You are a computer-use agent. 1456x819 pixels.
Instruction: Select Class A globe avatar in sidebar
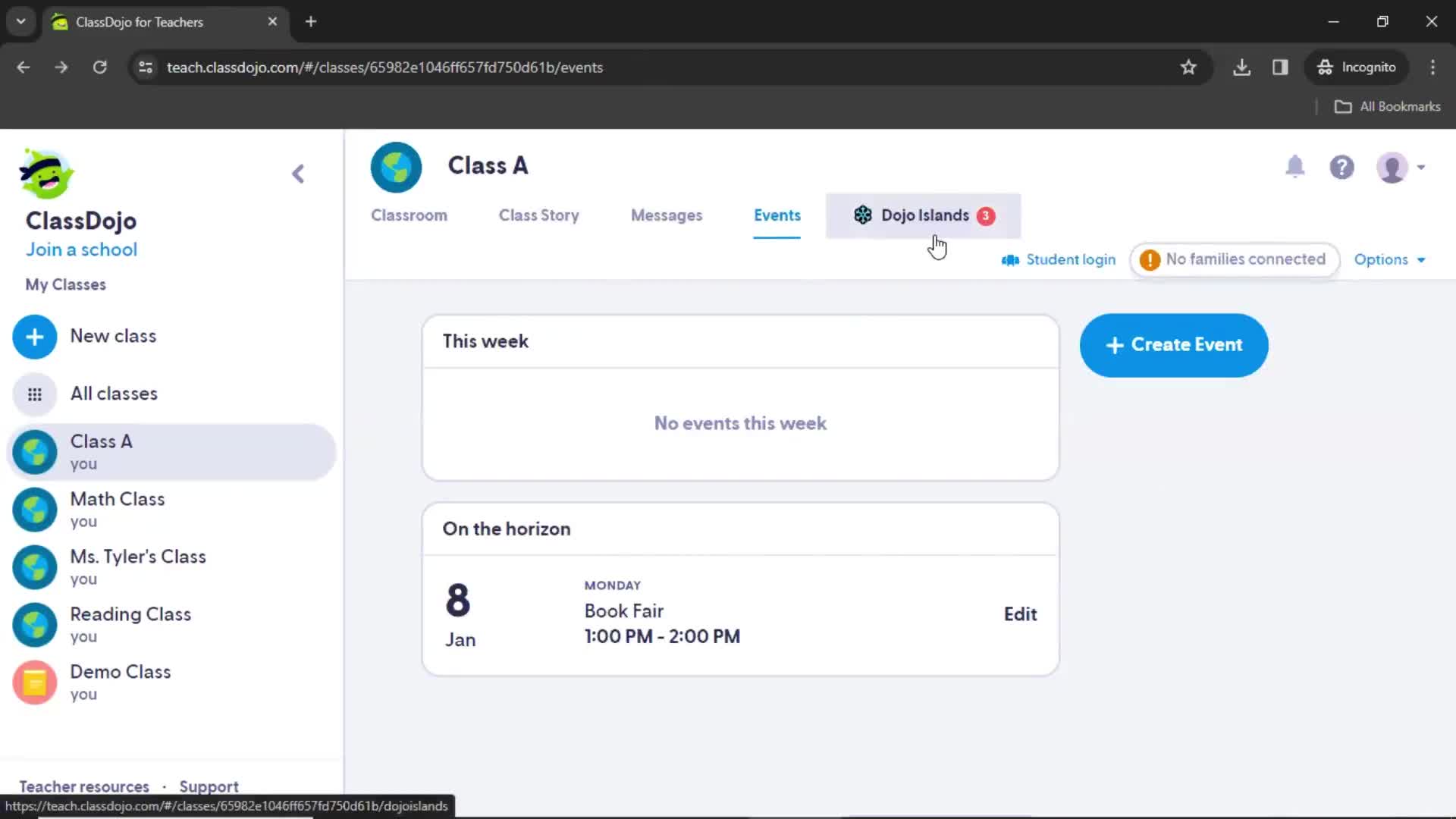pyautogui.click(x=35, y=452)
